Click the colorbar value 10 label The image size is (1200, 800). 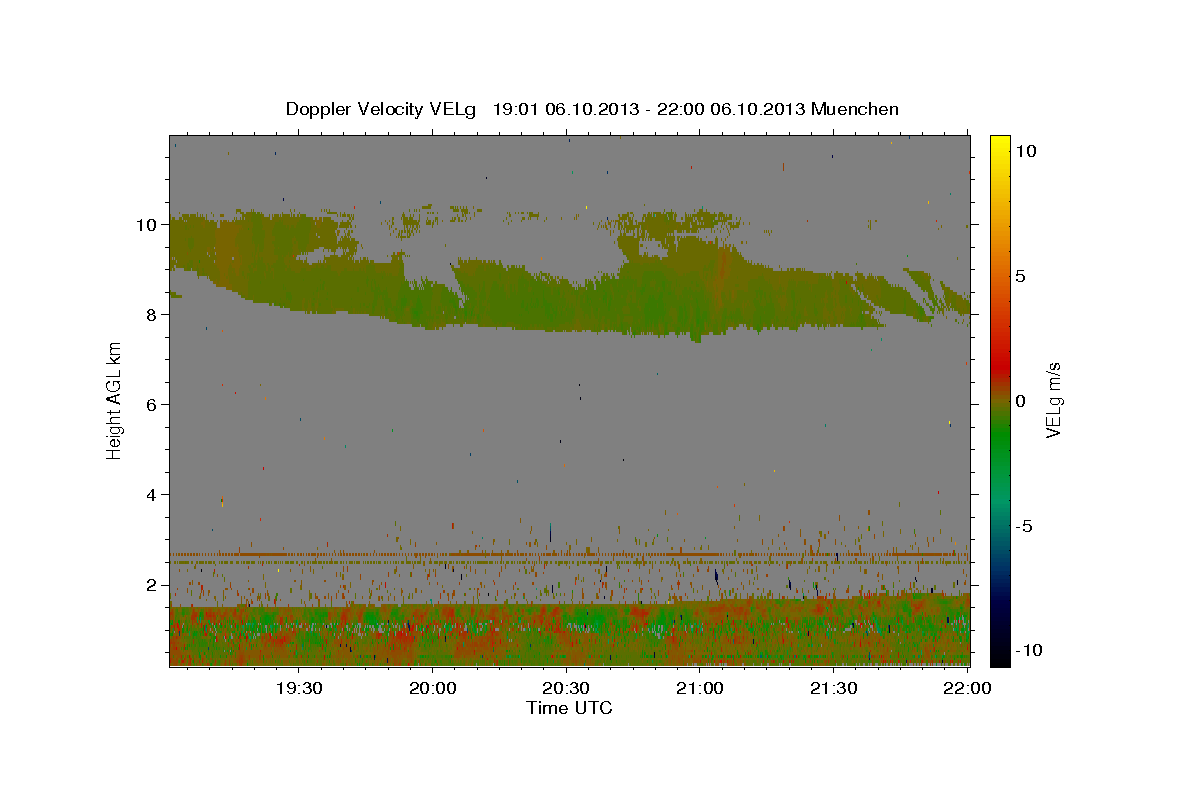1027,150
